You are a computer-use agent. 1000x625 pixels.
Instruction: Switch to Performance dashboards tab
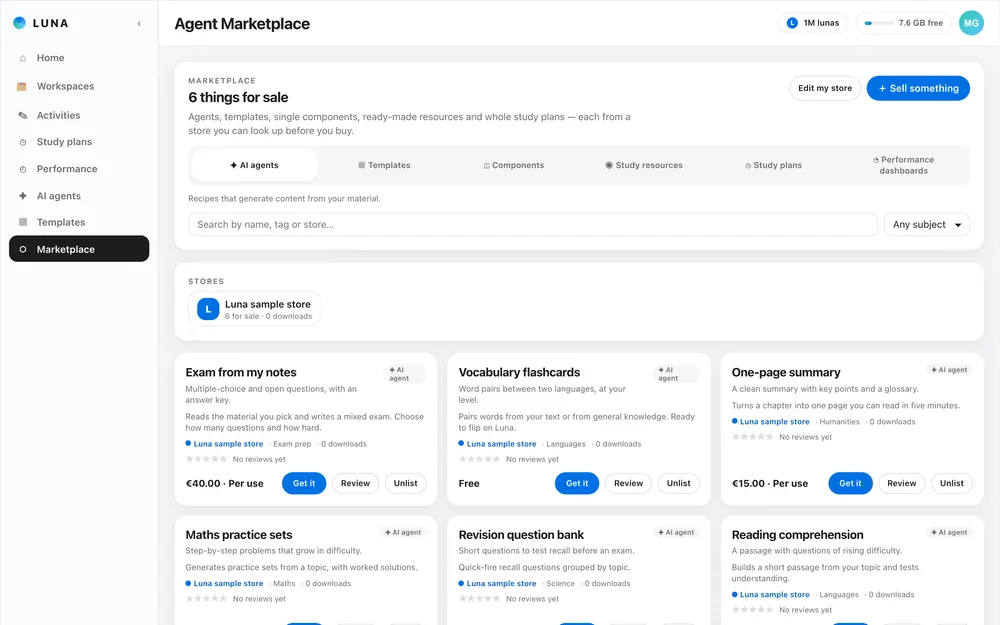click(903, 165)
